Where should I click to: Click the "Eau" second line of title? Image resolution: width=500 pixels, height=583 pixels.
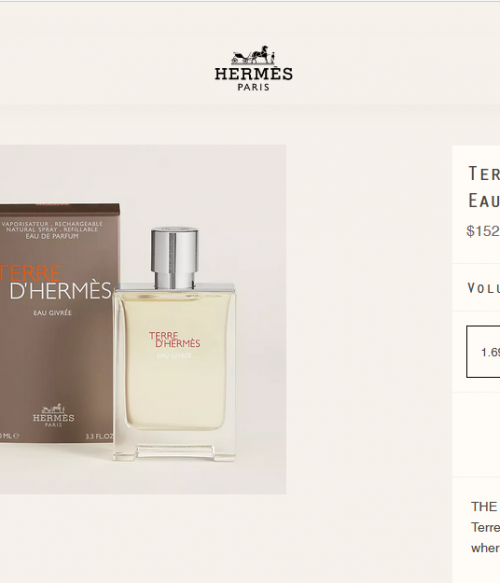click(x=484, y=201)
